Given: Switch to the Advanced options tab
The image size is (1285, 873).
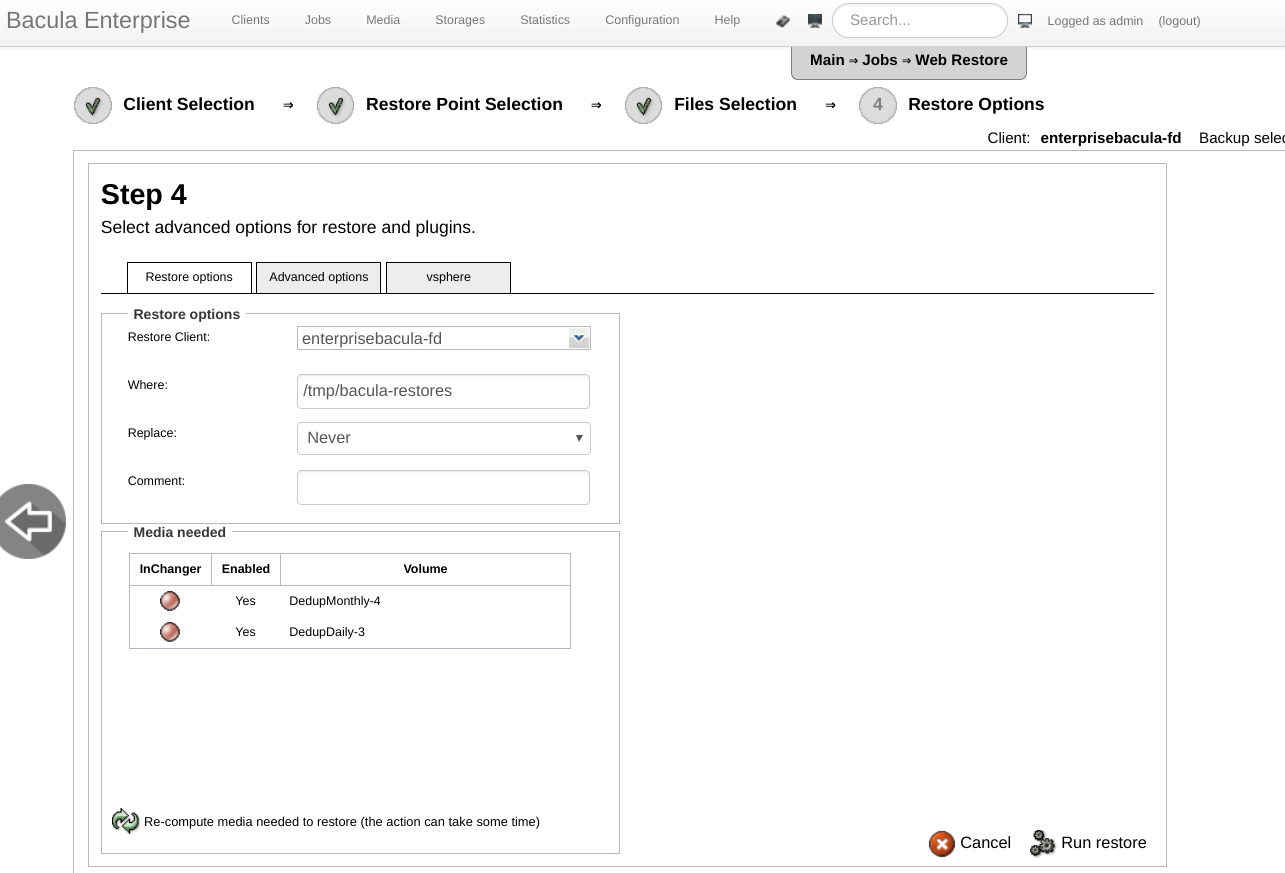Looking at the screenshot, I should pyautogui.click(x=318, y=277).
